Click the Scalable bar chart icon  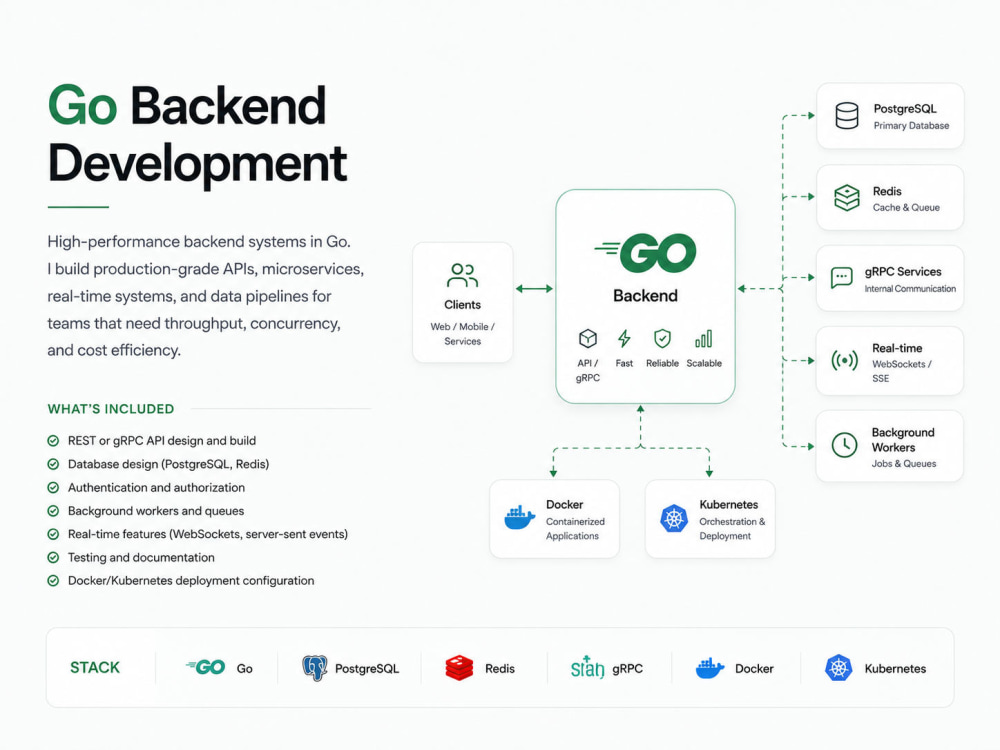(x=703, y=339)
